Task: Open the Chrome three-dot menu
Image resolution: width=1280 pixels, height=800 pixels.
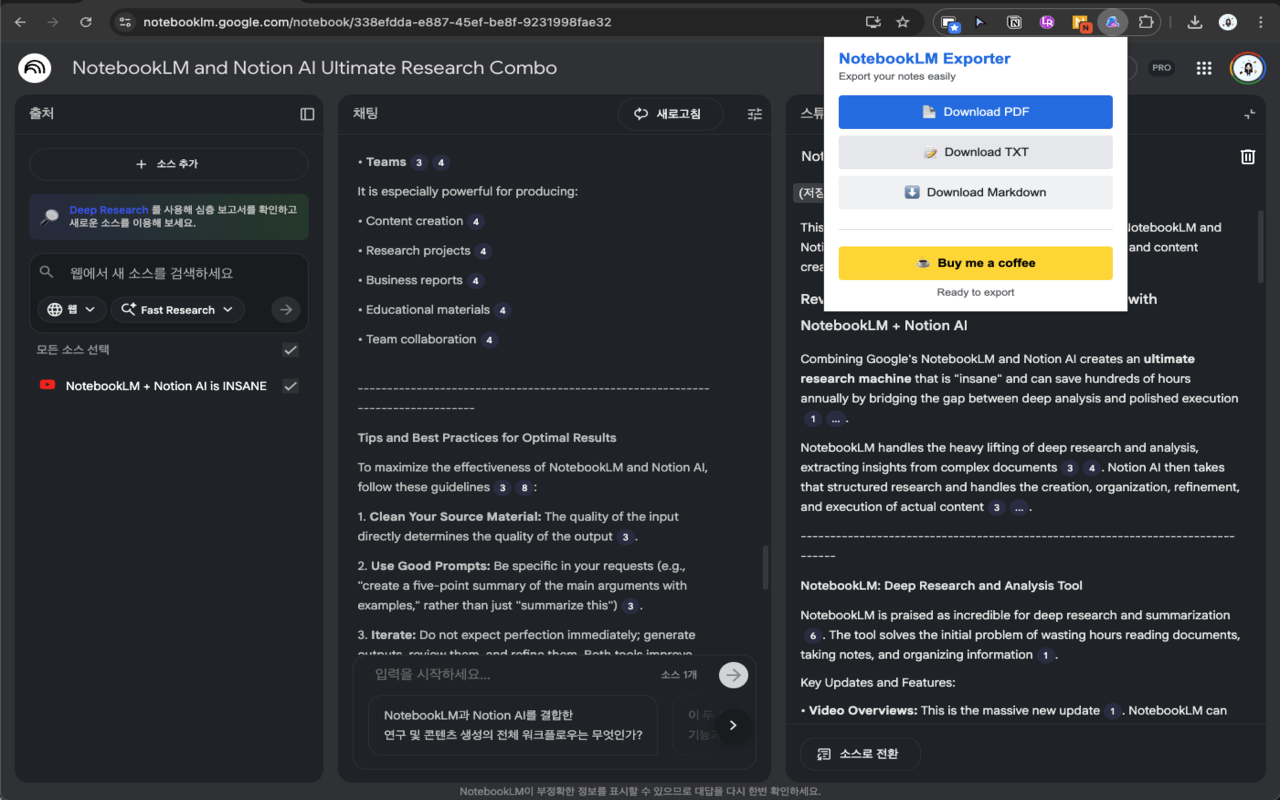Action: click(x=1260, y=21)
